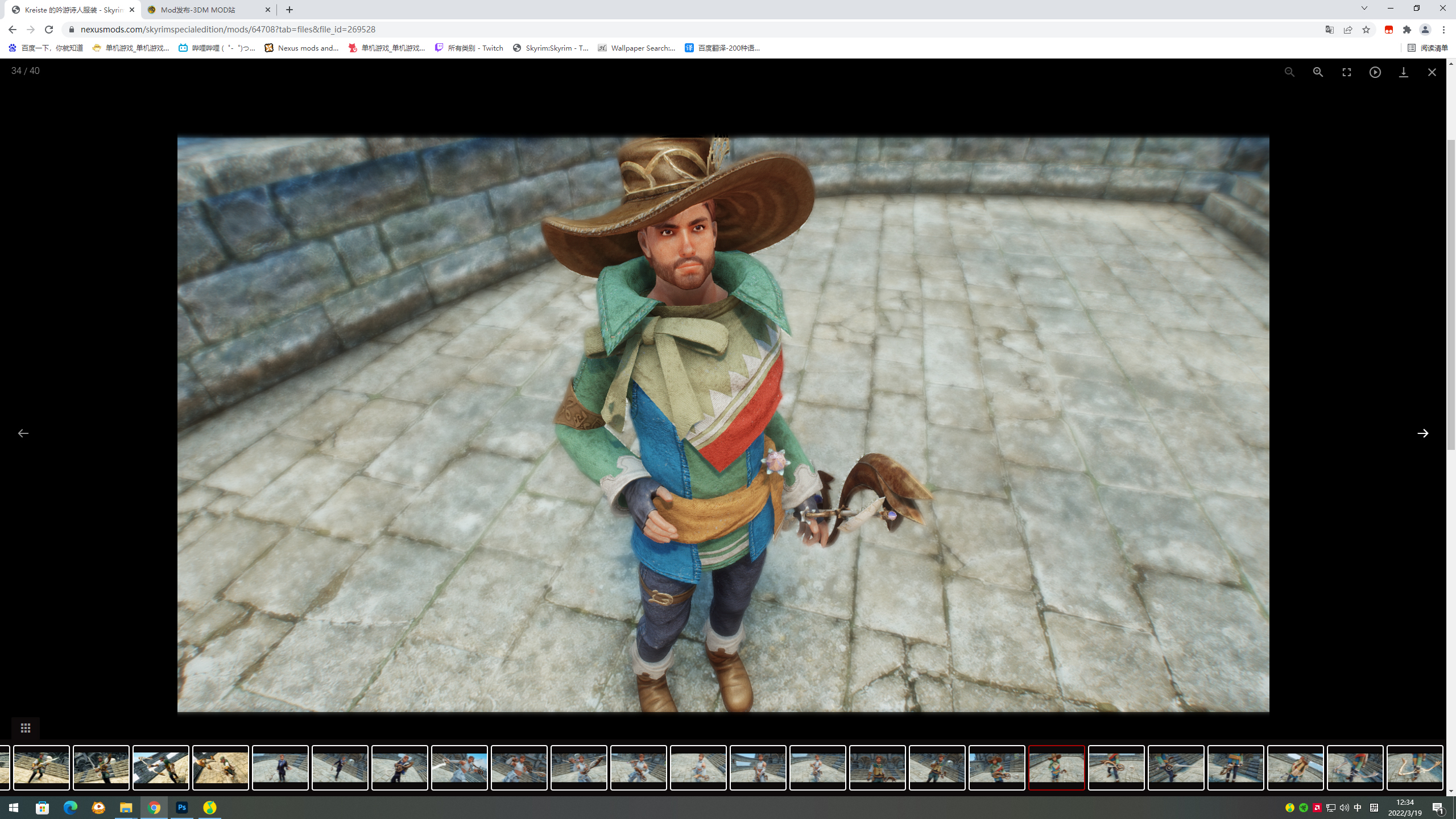This screenshot has height=819, width=1456.
Task: Open the 百度翻译-200种语 bookmark
Action: 722,48
